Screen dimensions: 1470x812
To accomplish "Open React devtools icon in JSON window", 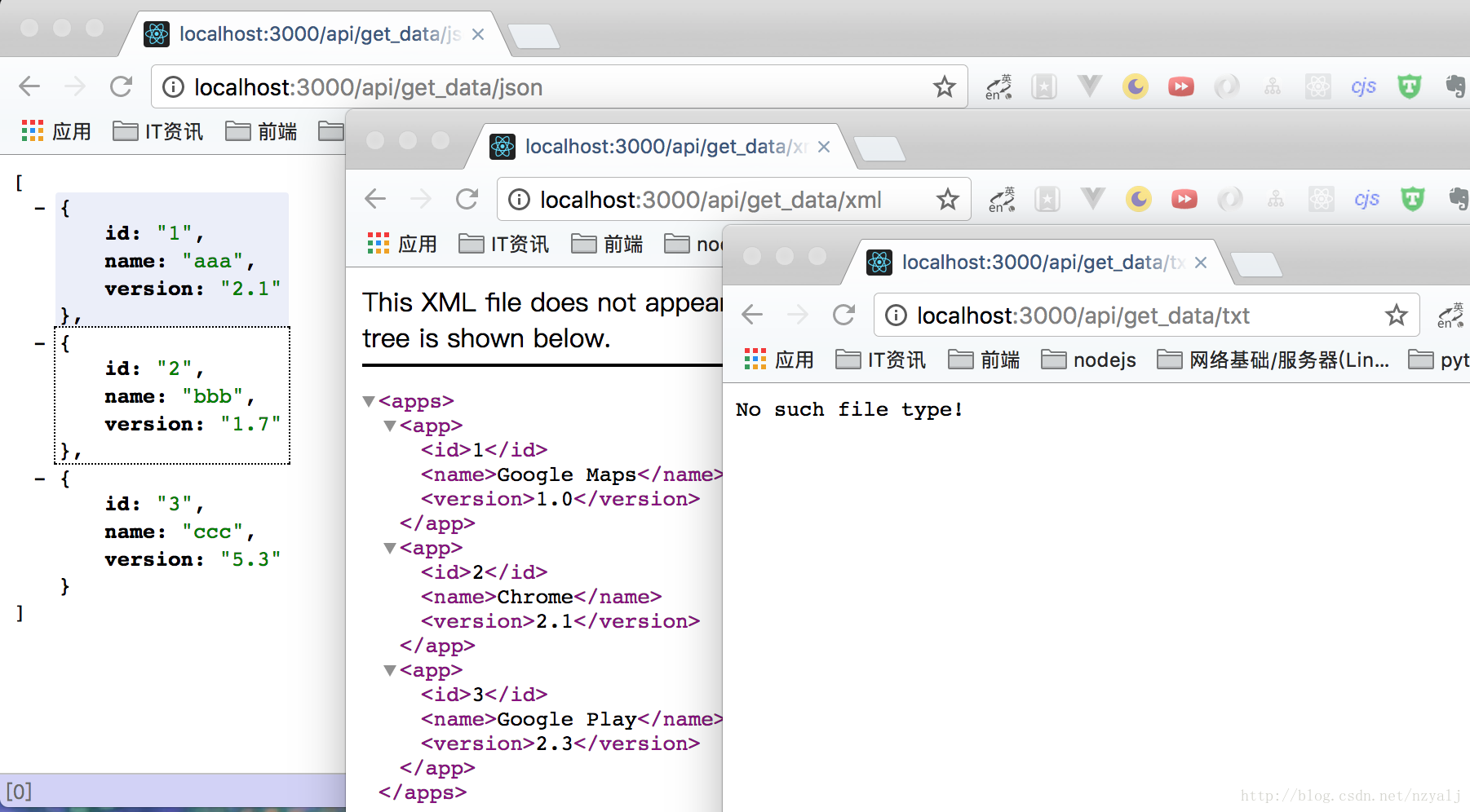I will click(1317, 86).
